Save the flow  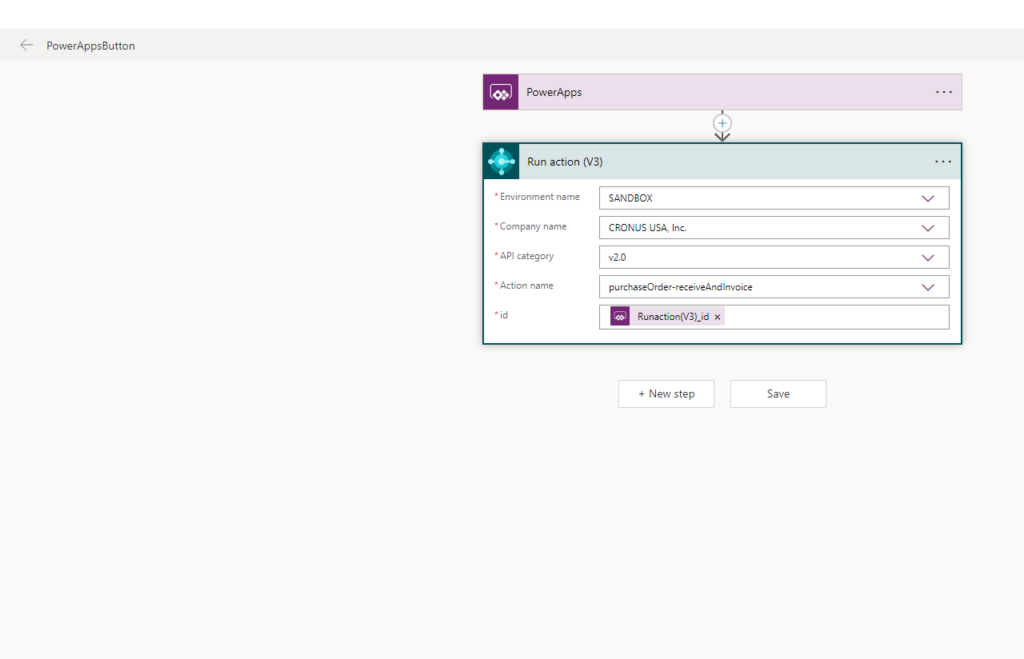click(x=778, y=394)
